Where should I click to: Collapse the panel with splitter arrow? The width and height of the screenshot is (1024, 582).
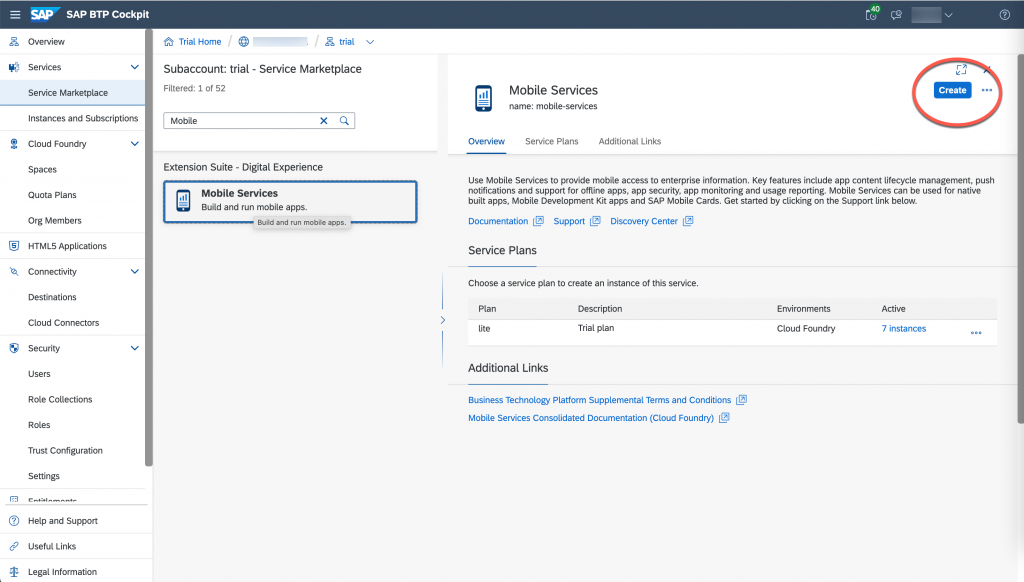pos(443,320)
